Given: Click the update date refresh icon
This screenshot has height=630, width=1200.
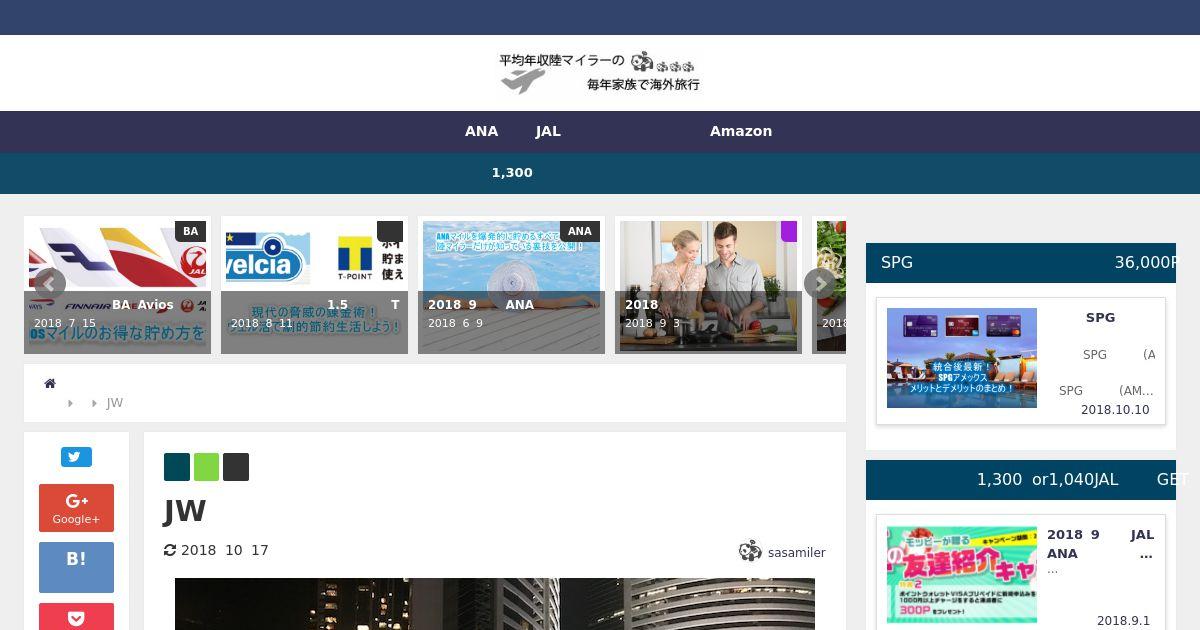Looking at the screenshot, I should (170, 550).
